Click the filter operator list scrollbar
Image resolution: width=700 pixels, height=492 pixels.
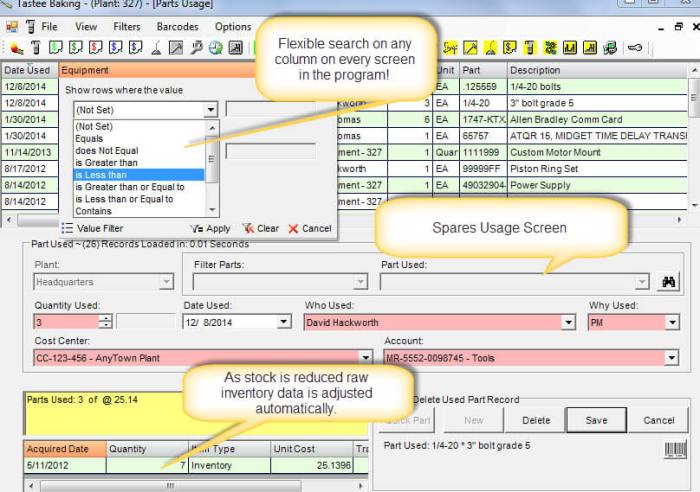click(212, 168)
